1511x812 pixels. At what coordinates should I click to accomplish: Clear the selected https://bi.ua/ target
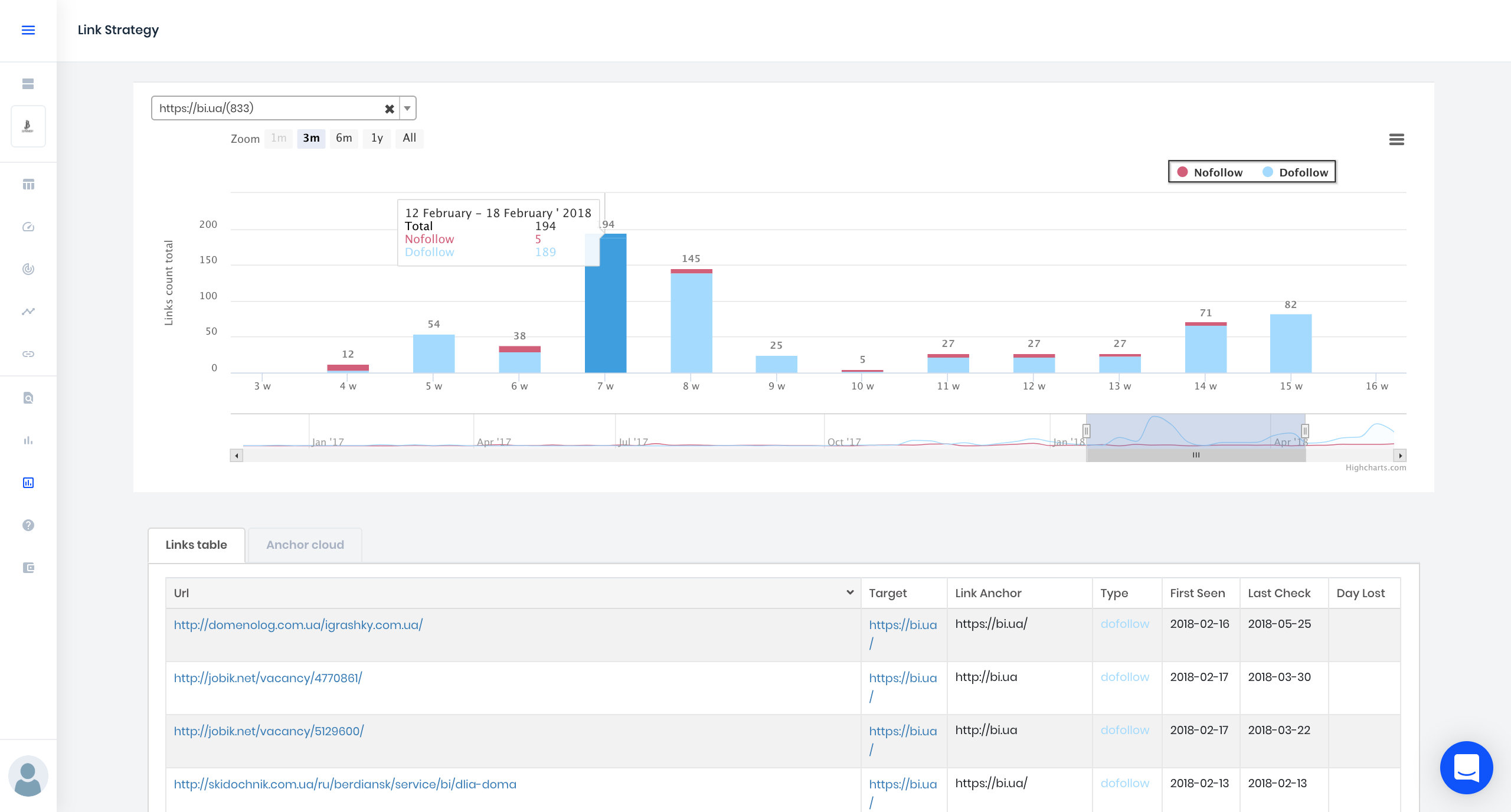coord(390,109)
